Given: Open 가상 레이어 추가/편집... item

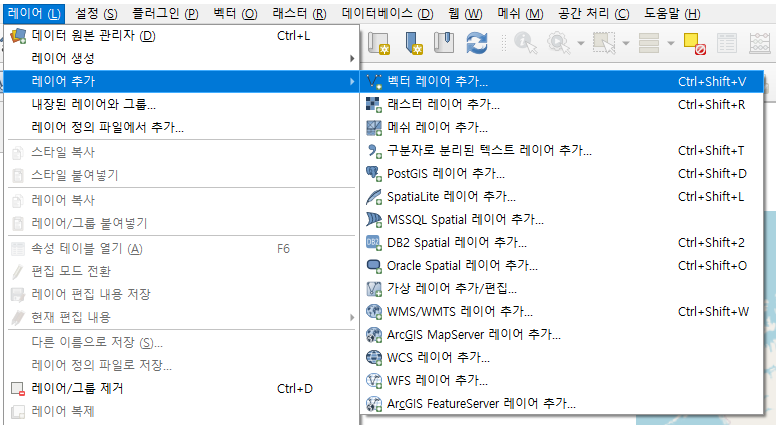Looking at the screenshot, I should (562, 288).
